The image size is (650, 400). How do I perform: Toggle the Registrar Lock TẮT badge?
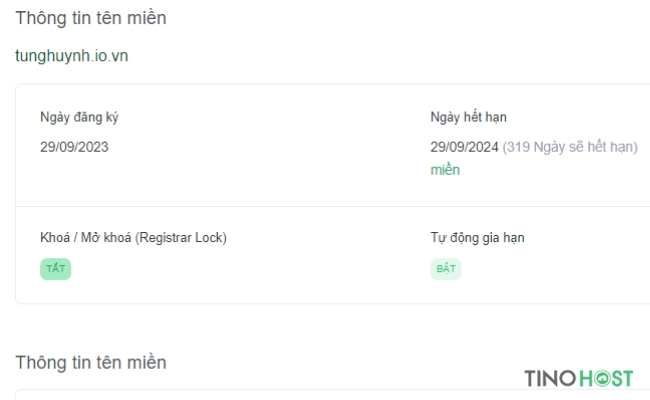click(x=56, y=269)
